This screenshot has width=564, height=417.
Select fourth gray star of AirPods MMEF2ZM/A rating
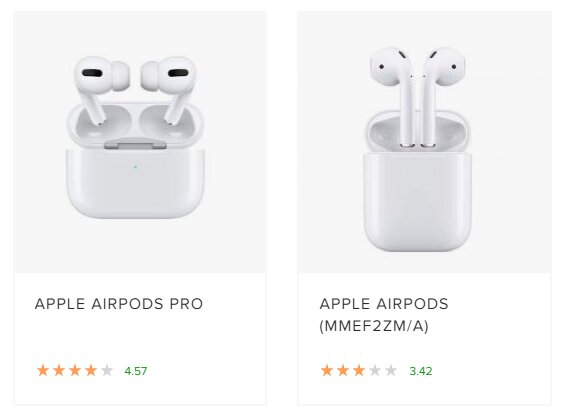pos(375,370)
